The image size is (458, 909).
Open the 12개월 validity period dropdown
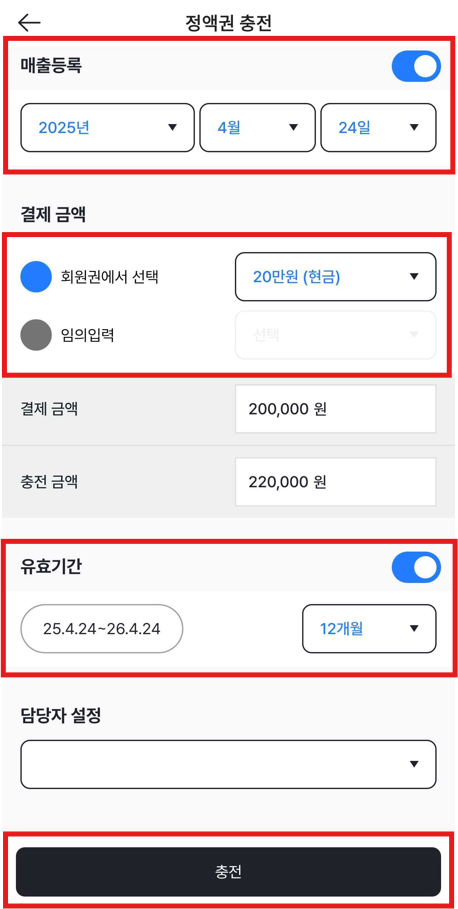click(369, 628)
